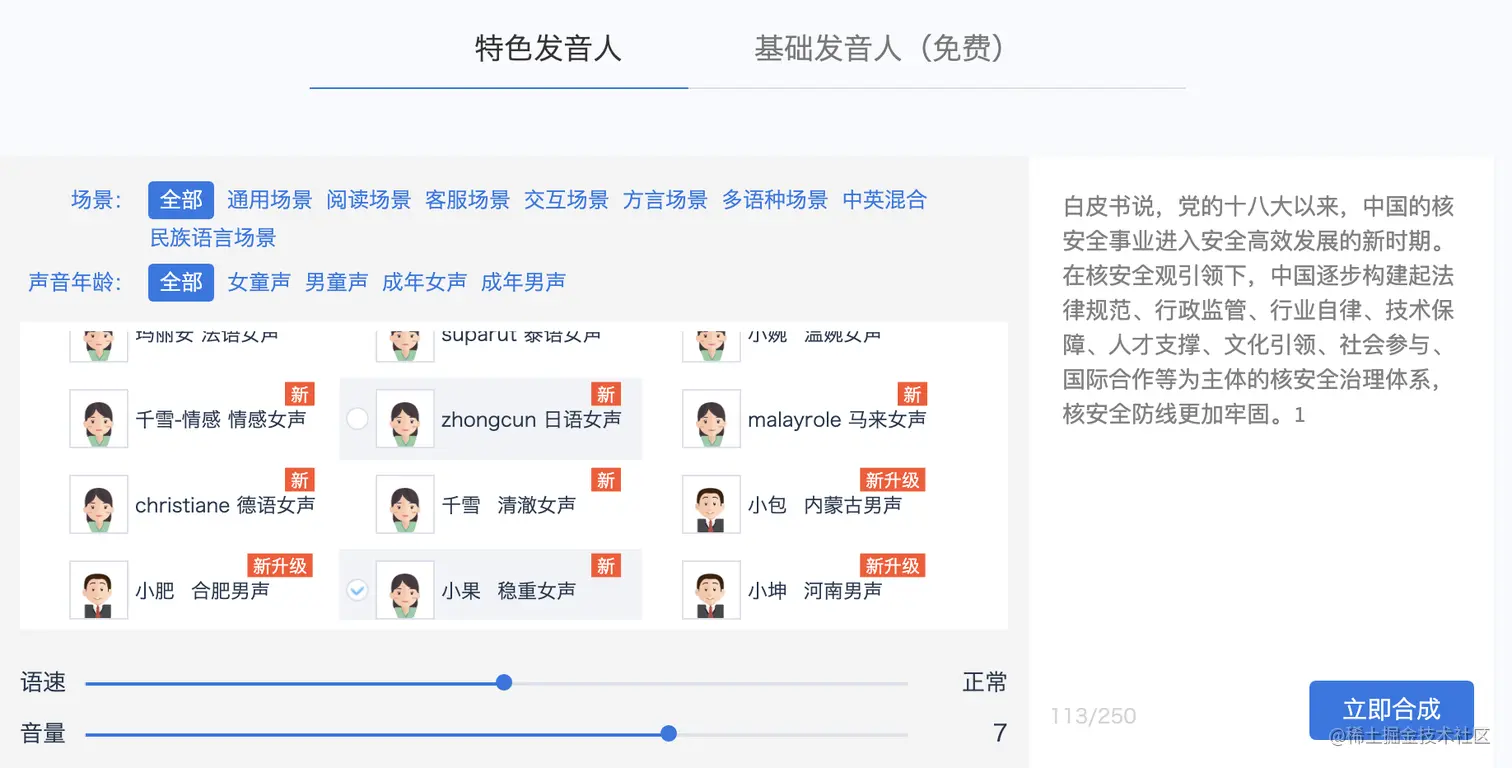Switch to 特色发音人 tab

548,48
